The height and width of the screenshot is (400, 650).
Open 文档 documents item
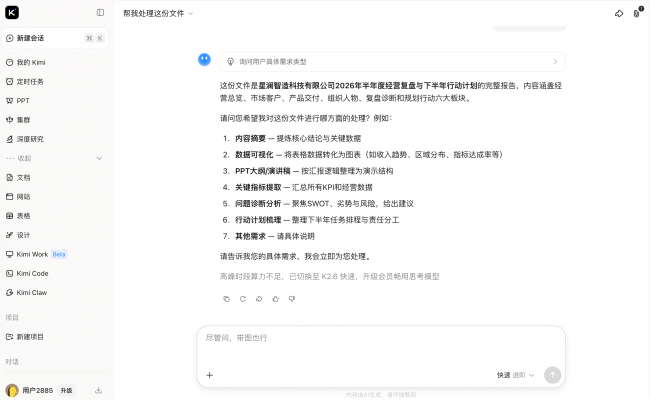[55, 177]
